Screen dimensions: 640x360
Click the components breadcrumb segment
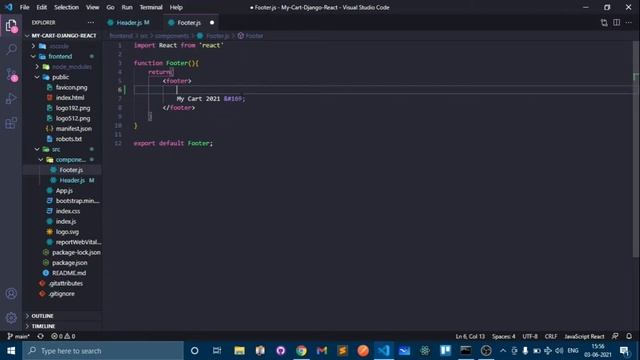click(x=172, y=36)
